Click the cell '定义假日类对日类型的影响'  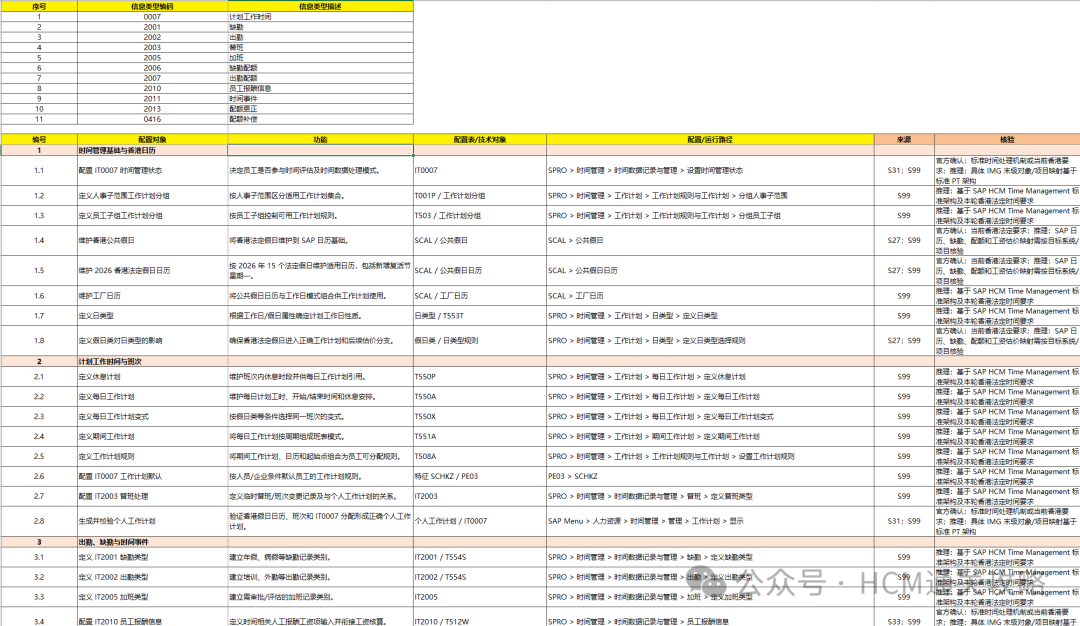(152, 340)
